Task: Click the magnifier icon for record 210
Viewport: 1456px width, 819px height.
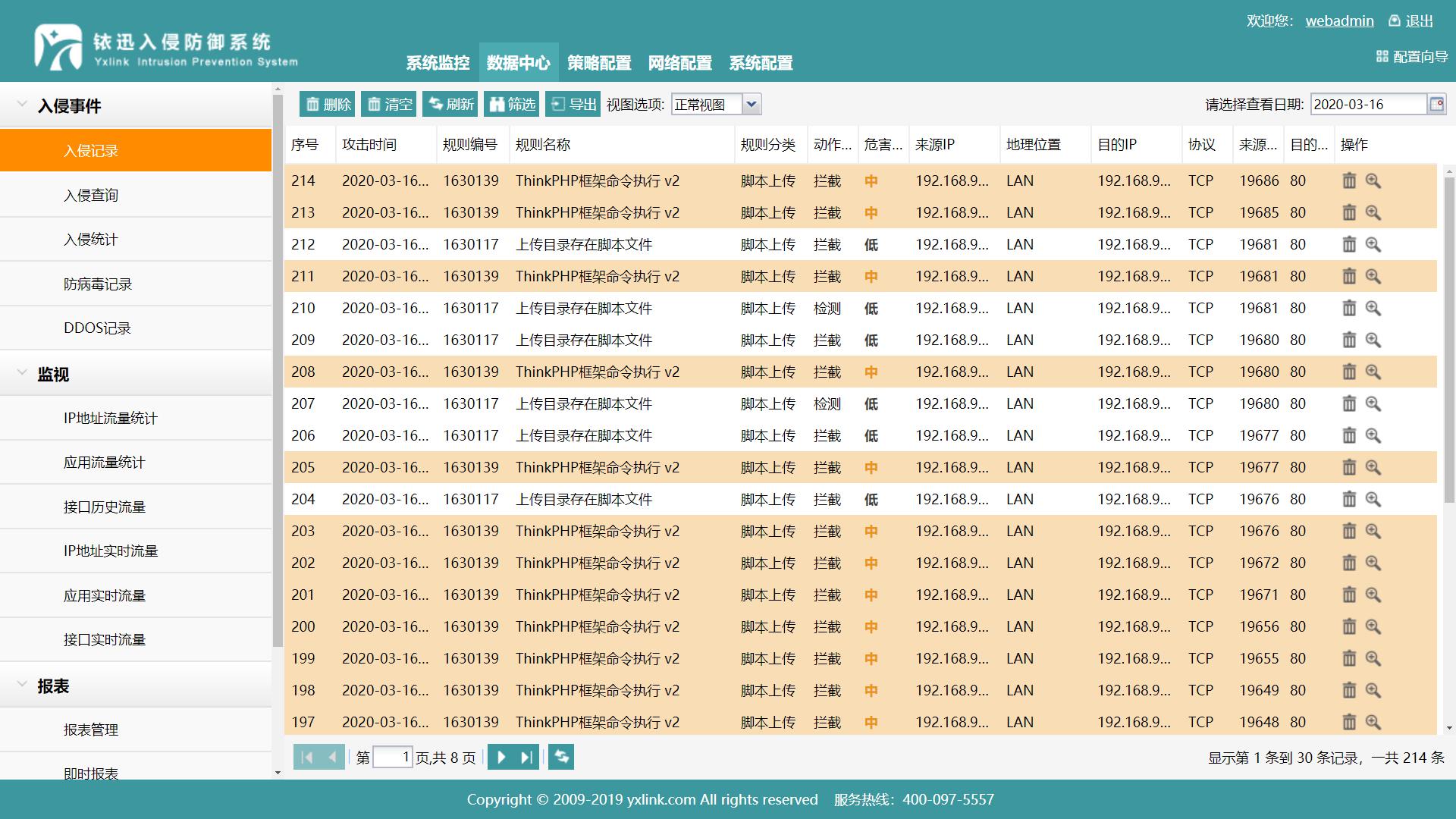Action: [1373, 308]
